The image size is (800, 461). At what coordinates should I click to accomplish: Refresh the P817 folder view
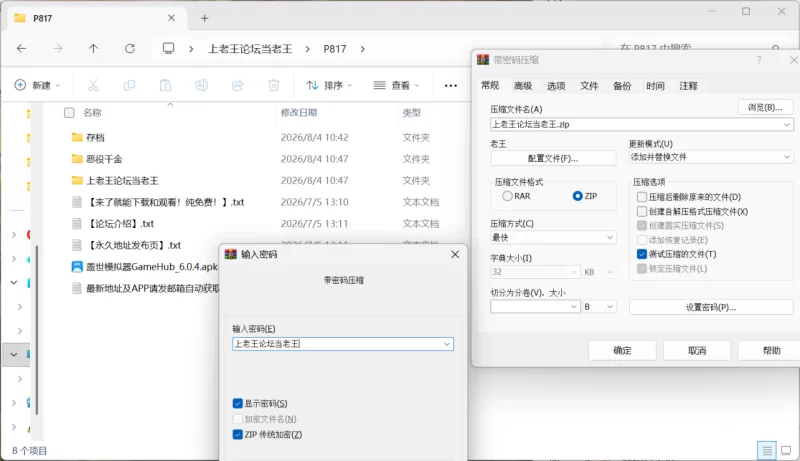point(130,48)
